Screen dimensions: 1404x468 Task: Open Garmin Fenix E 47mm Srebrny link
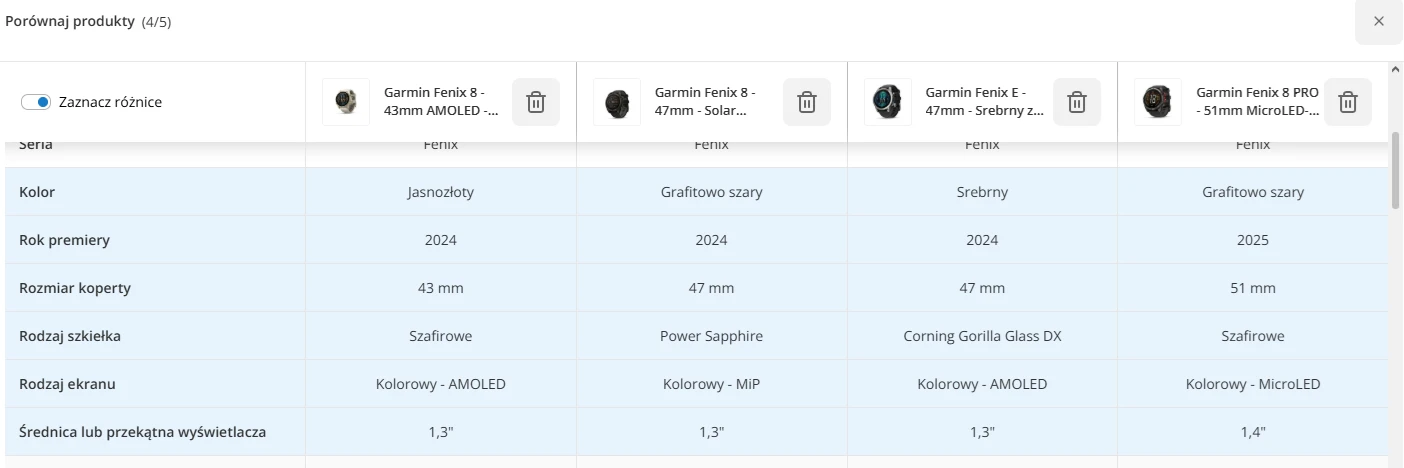[984, 102]
